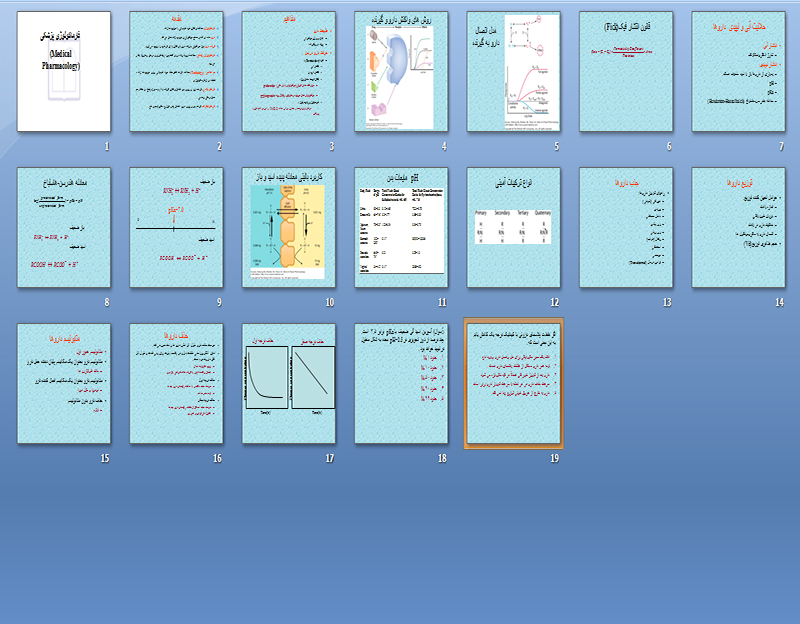Click slide 9 with horizontal pH scale

coord(176,228)
